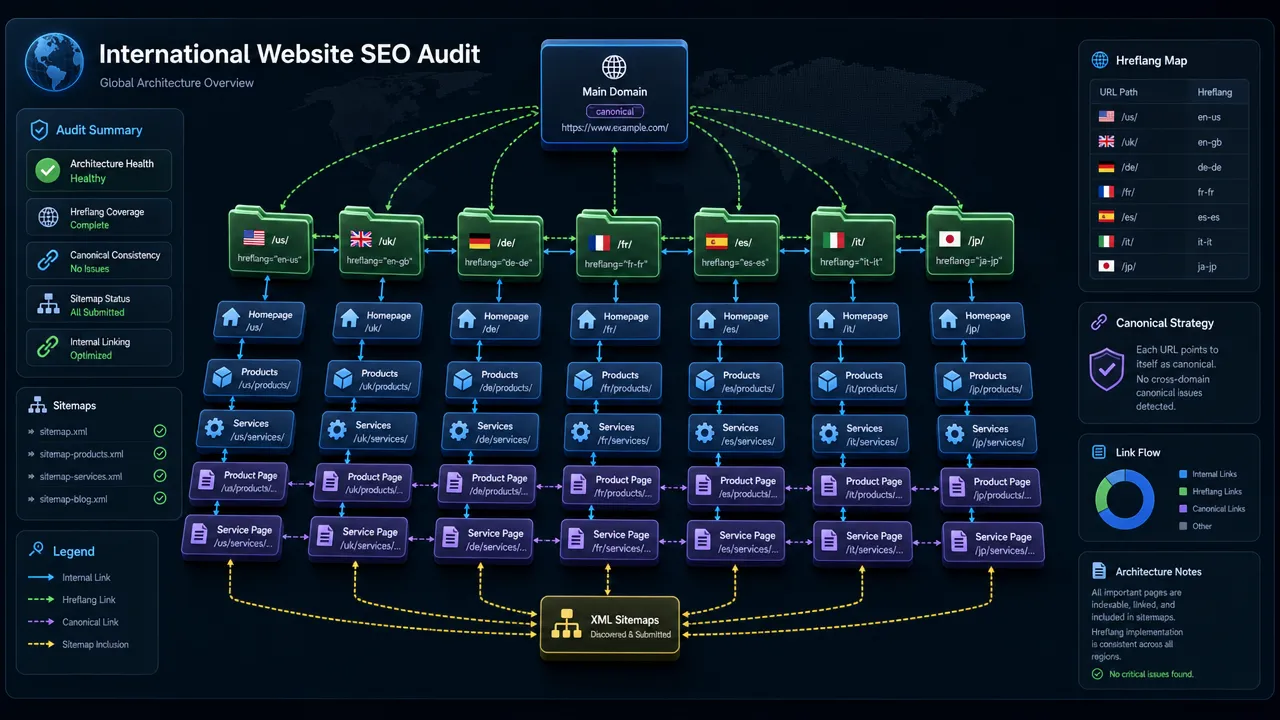Expand the sitemap-services.xml row arrow
The image size is (1280, 720).
click(x=32, y=477)
